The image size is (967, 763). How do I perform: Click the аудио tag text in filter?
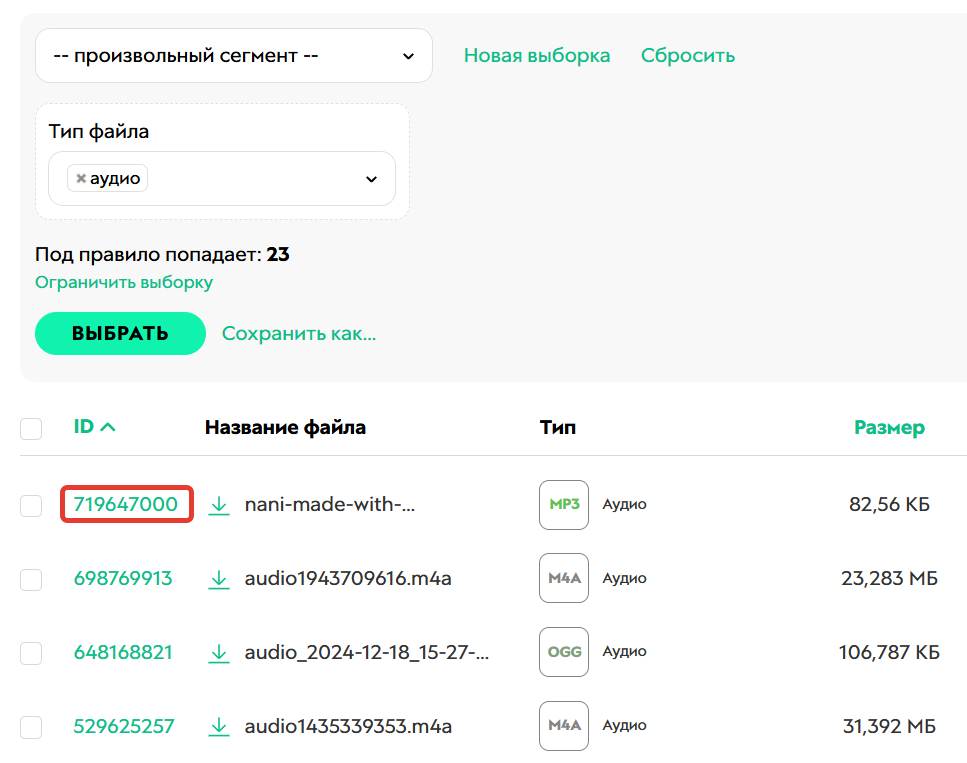pos(115,179)
